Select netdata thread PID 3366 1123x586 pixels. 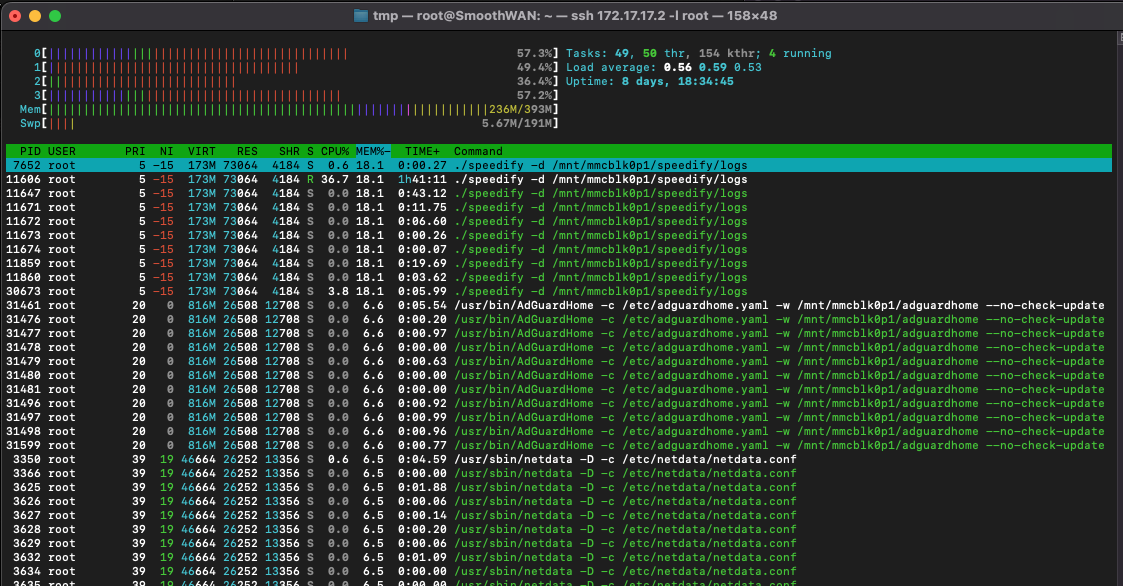click(x=559, y=473)
